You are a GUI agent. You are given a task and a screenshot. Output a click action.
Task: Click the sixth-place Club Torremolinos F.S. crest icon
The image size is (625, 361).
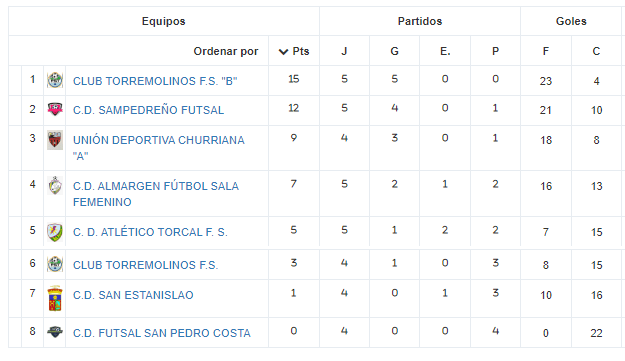click(x=55, y=264)
